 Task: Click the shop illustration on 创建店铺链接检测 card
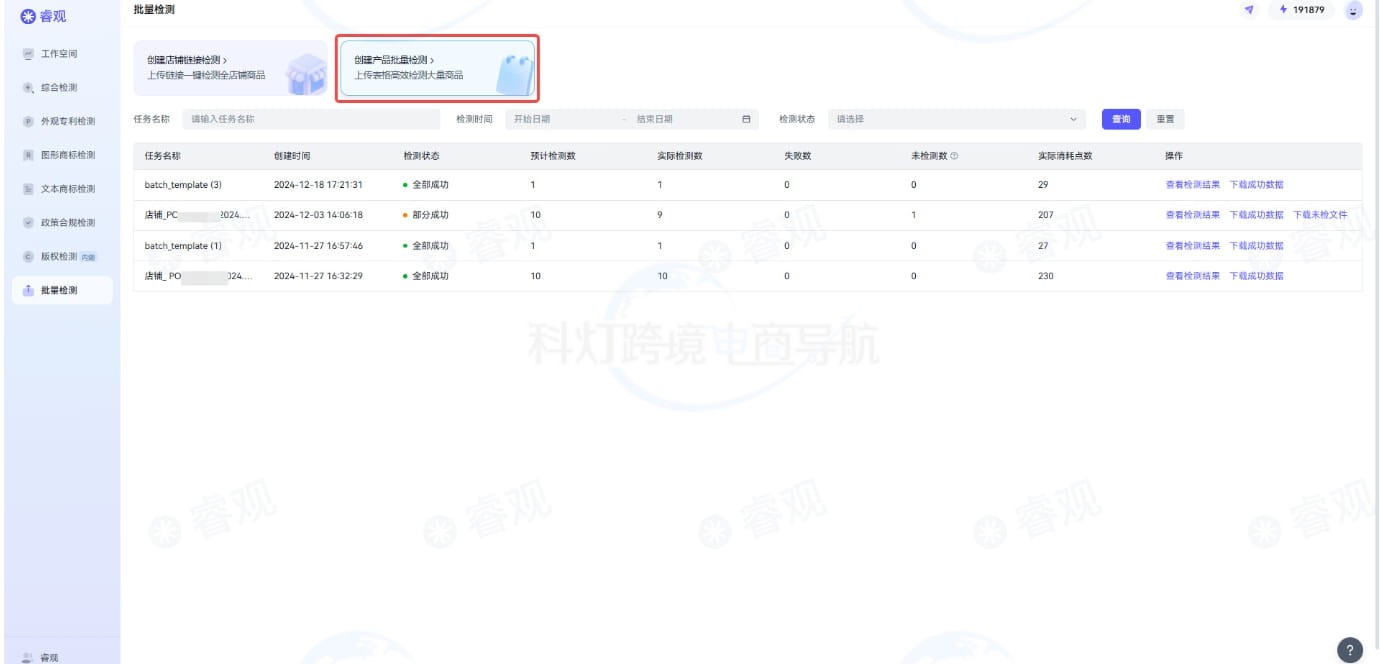(303, 72)
